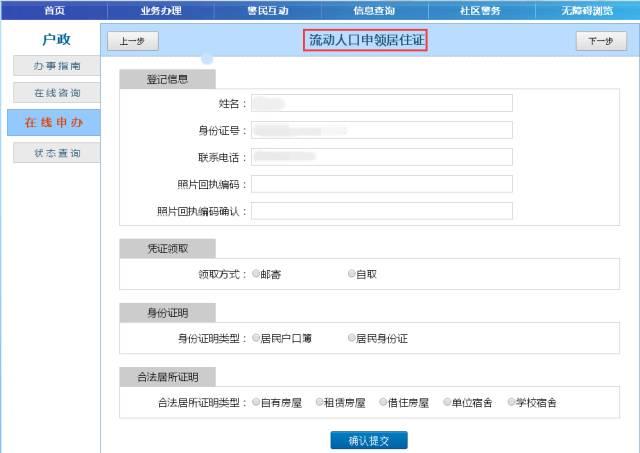Click the 下一步 button
Screen dimensions: 640x453
click(601, 41)
